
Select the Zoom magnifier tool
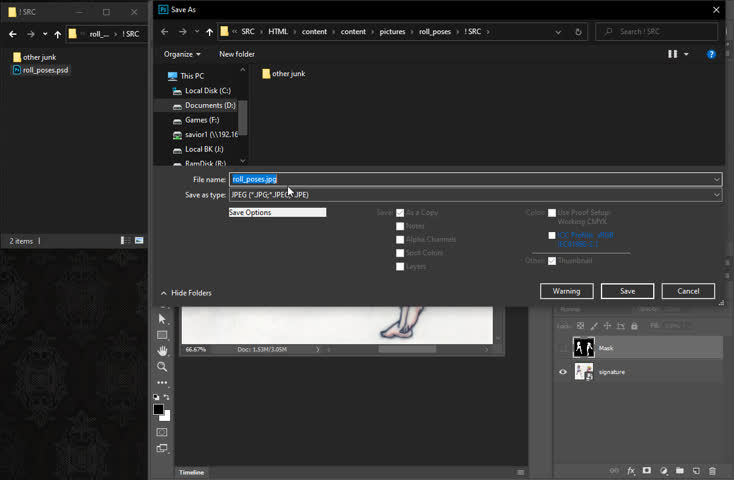162,367
